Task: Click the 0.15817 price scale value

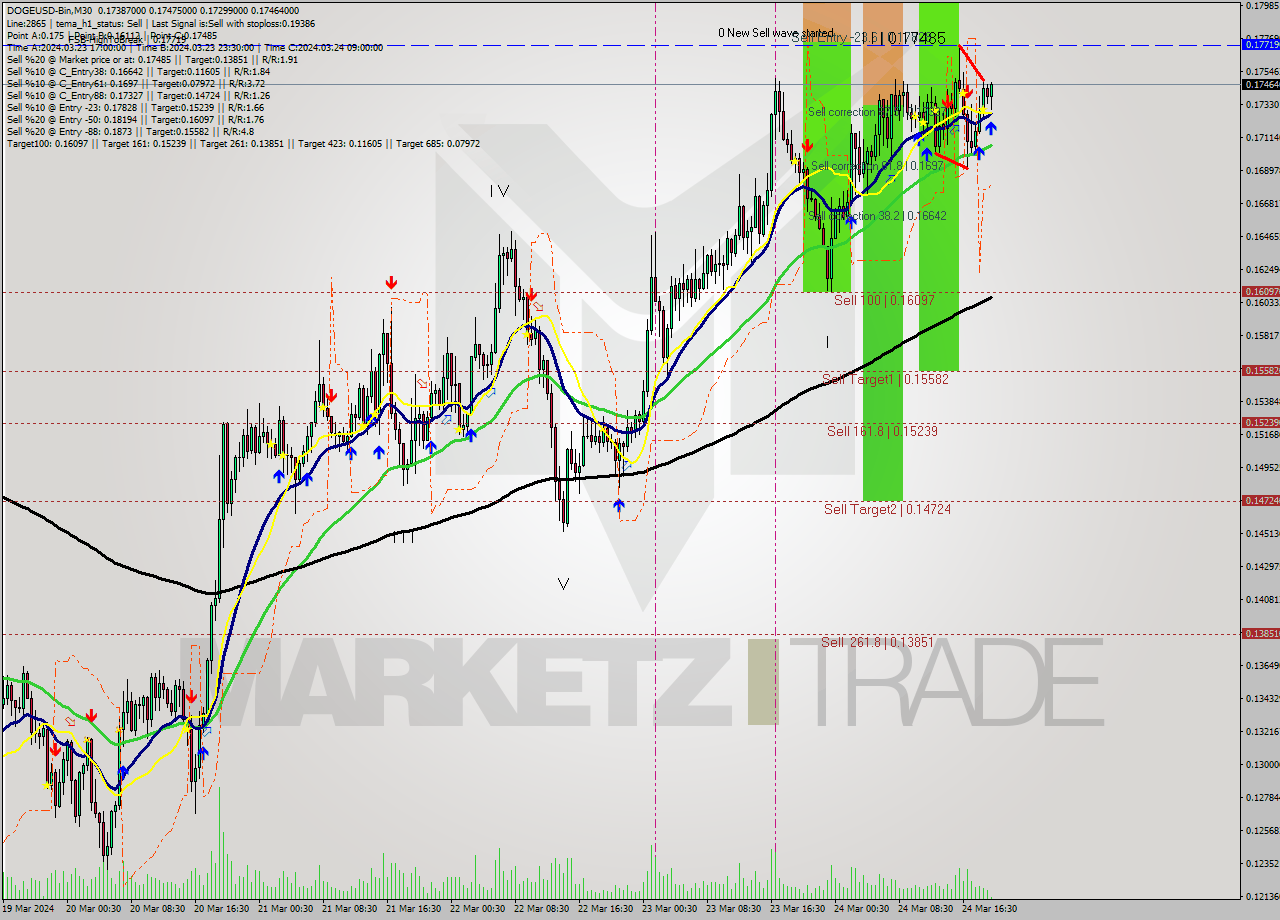Action: 1262,335
